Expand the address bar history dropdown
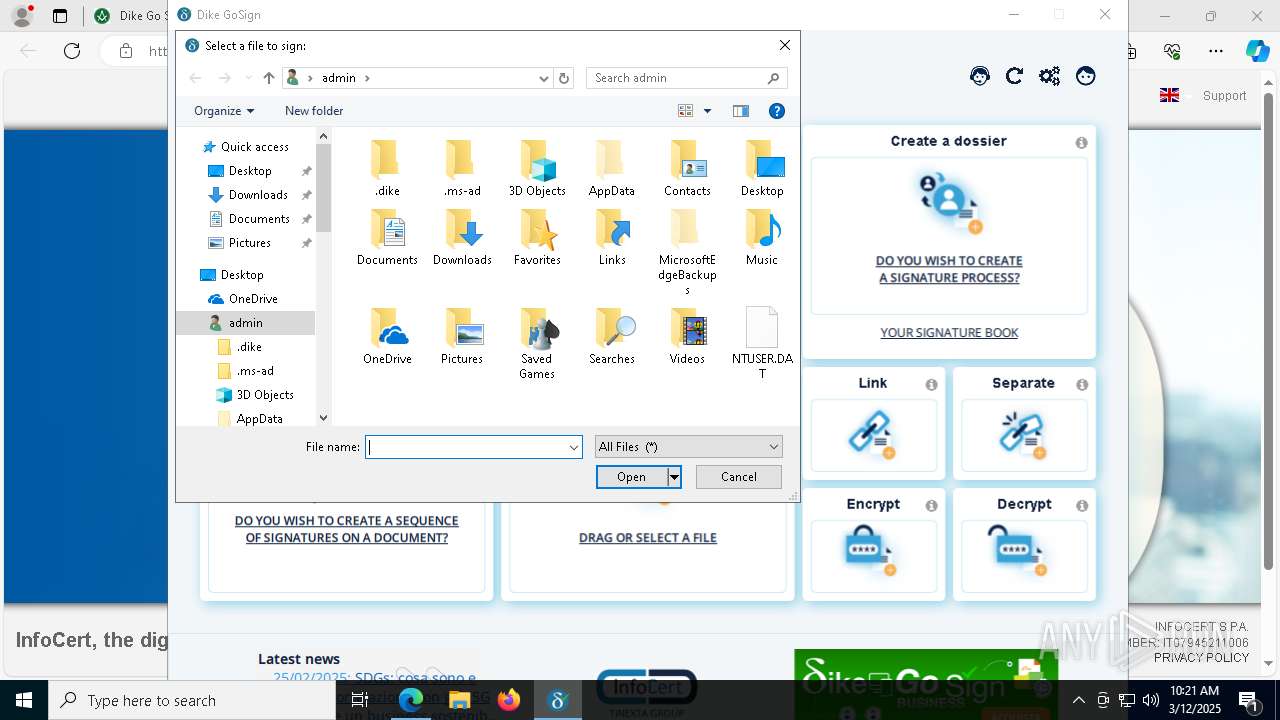The width and height of the screenshot is (1280, 720). coord(544,78)
